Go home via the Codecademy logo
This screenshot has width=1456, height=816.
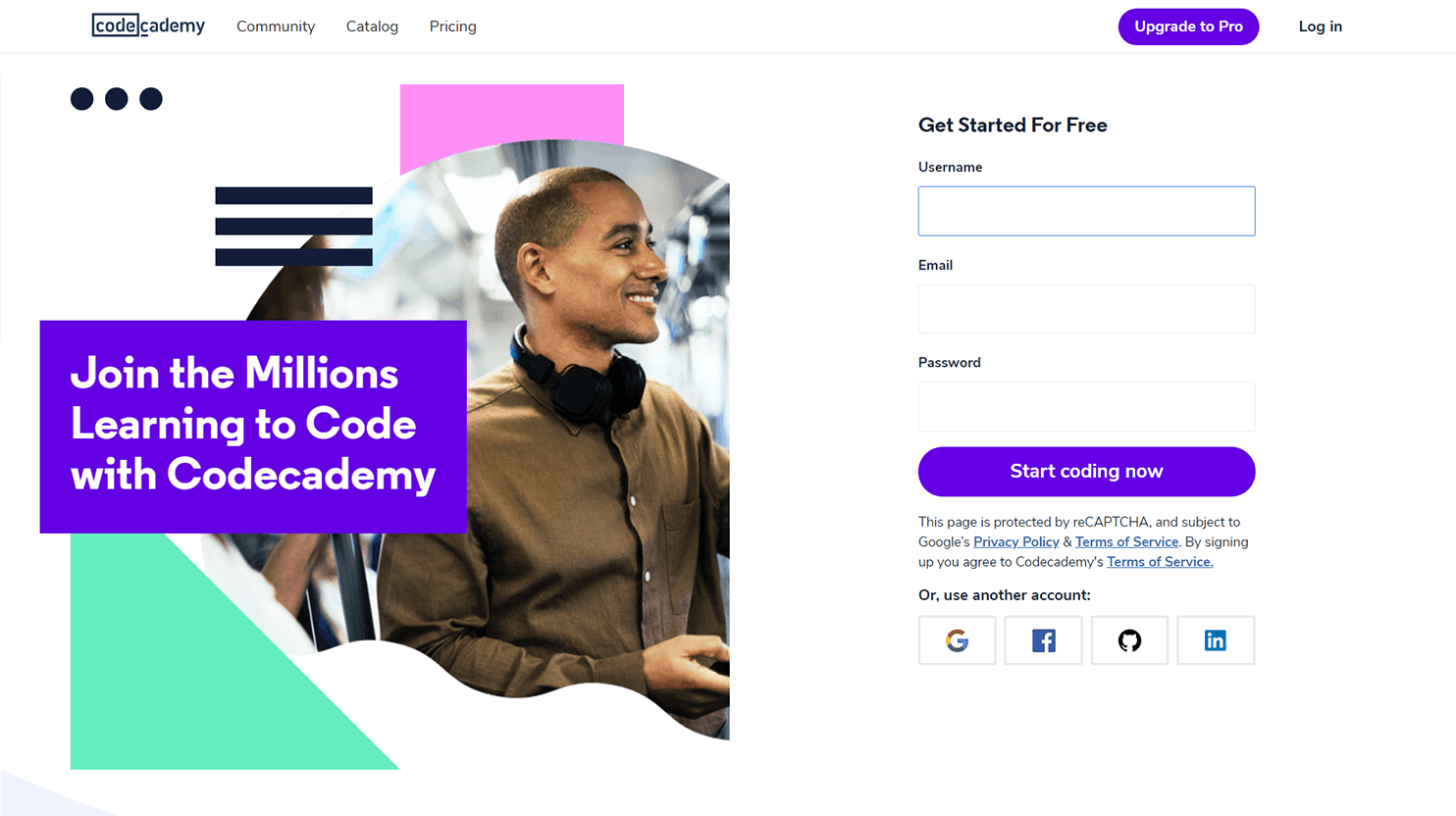[x=148, y=25]
